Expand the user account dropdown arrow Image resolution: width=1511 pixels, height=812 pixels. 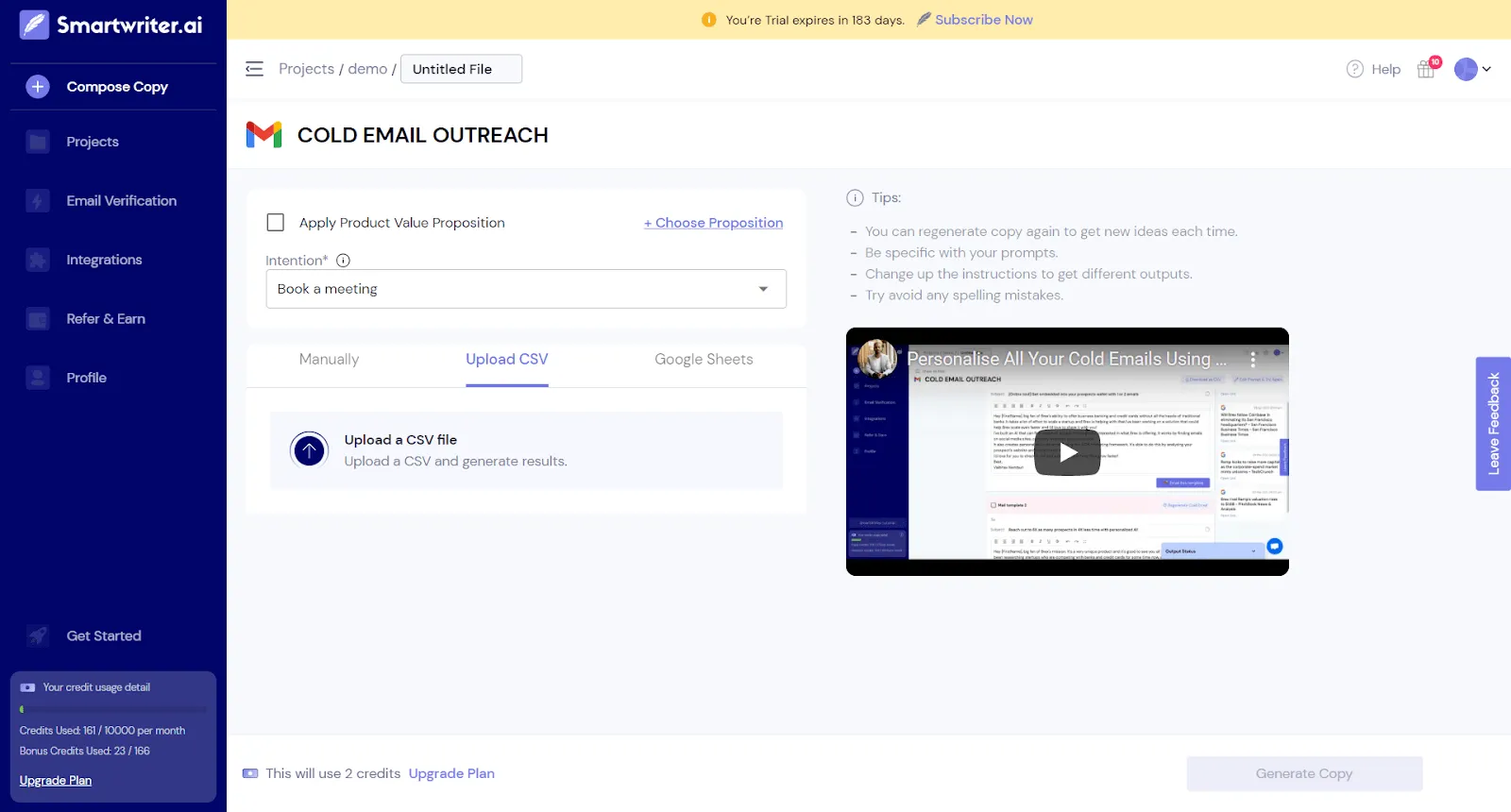pyautogui.click(x=1486, y=69)
